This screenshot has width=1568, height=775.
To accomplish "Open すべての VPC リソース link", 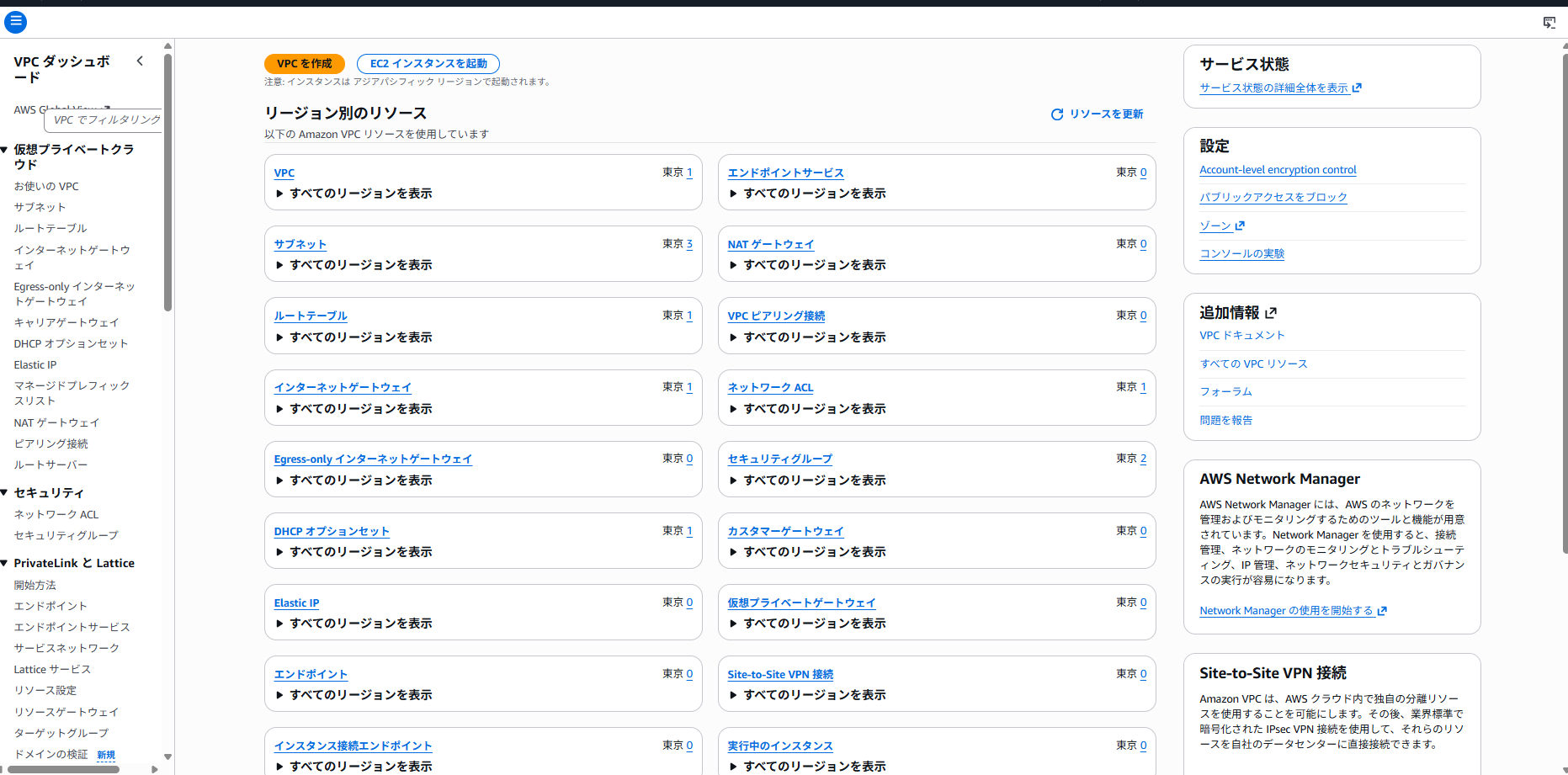I will click(1253, 364).
